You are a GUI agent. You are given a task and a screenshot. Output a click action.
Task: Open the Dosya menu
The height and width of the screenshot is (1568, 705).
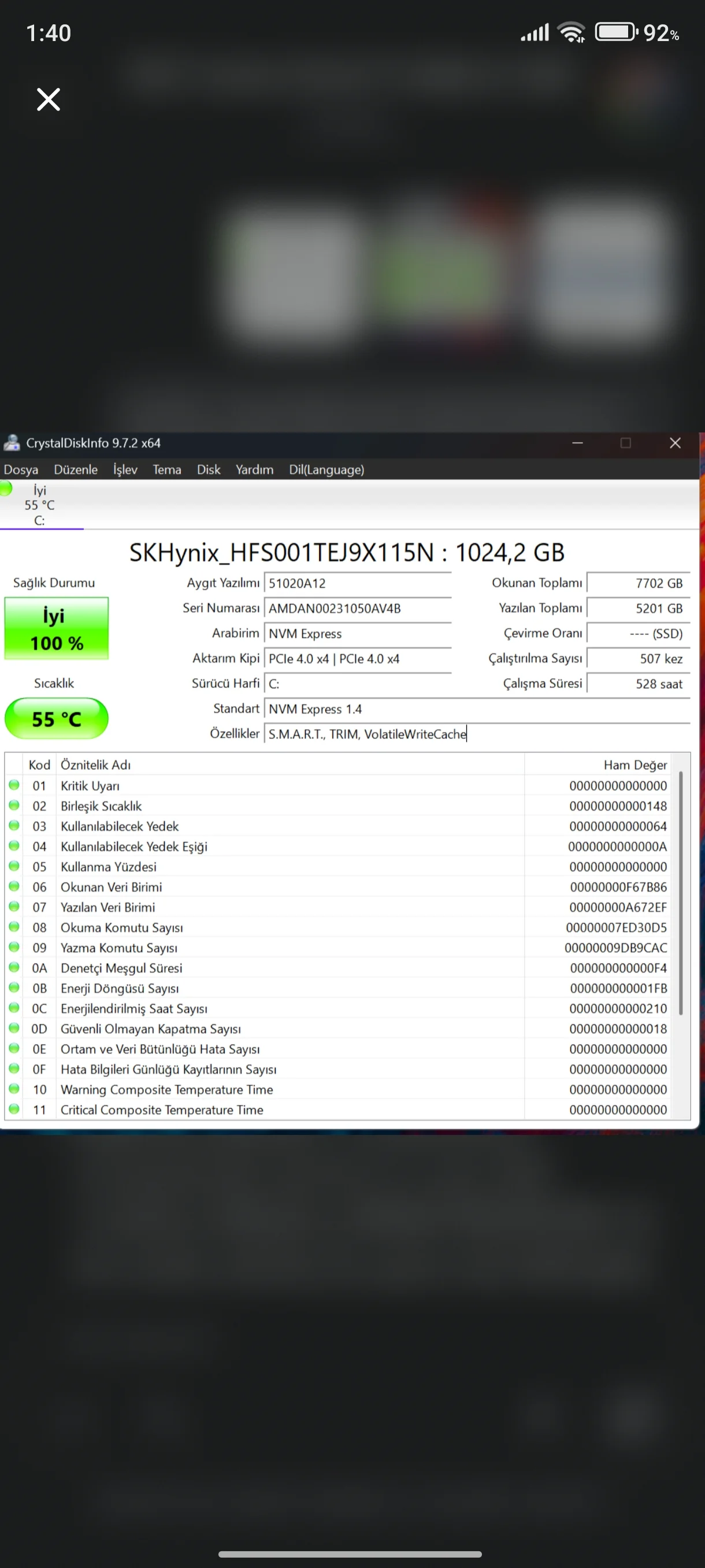pos(21,469)
